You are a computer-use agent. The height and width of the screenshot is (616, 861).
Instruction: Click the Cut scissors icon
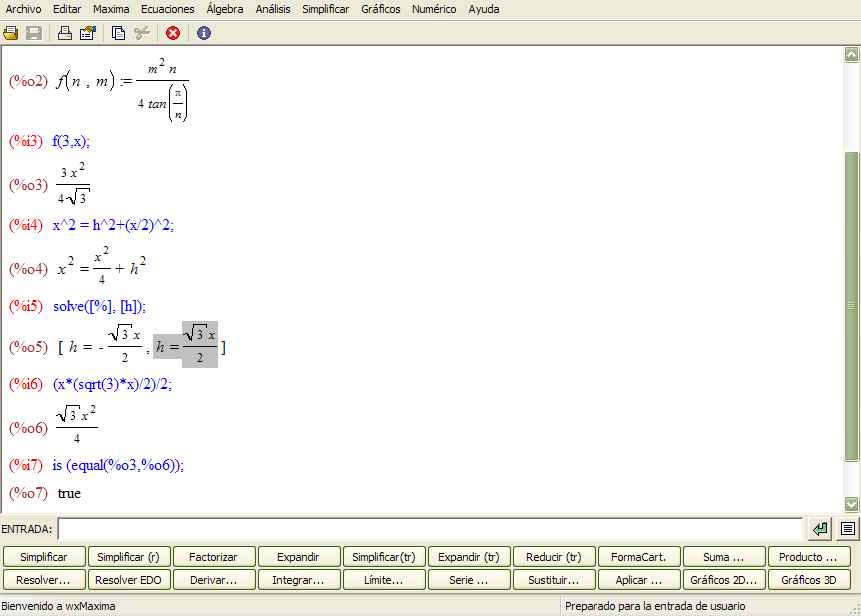pos(141,33)
